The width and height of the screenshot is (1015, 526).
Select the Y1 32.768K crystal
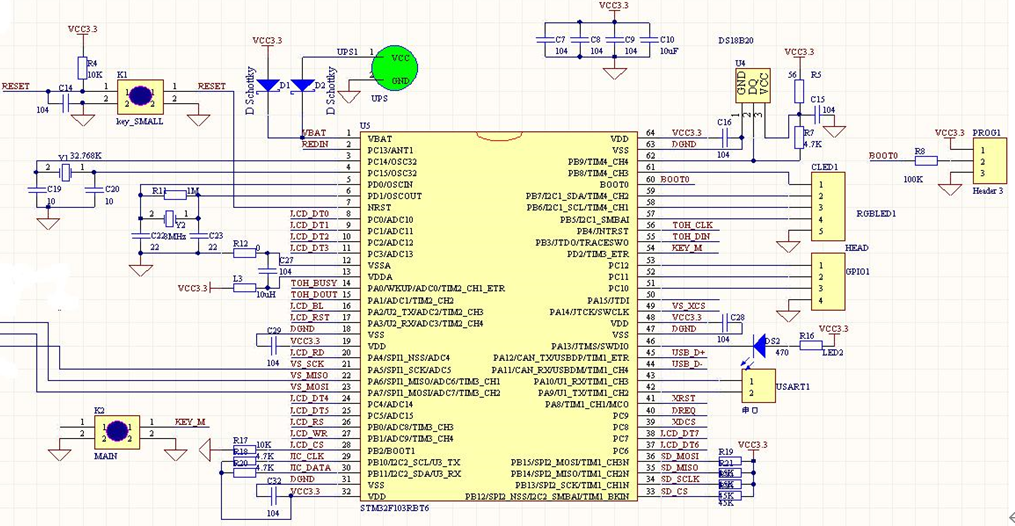65,171
